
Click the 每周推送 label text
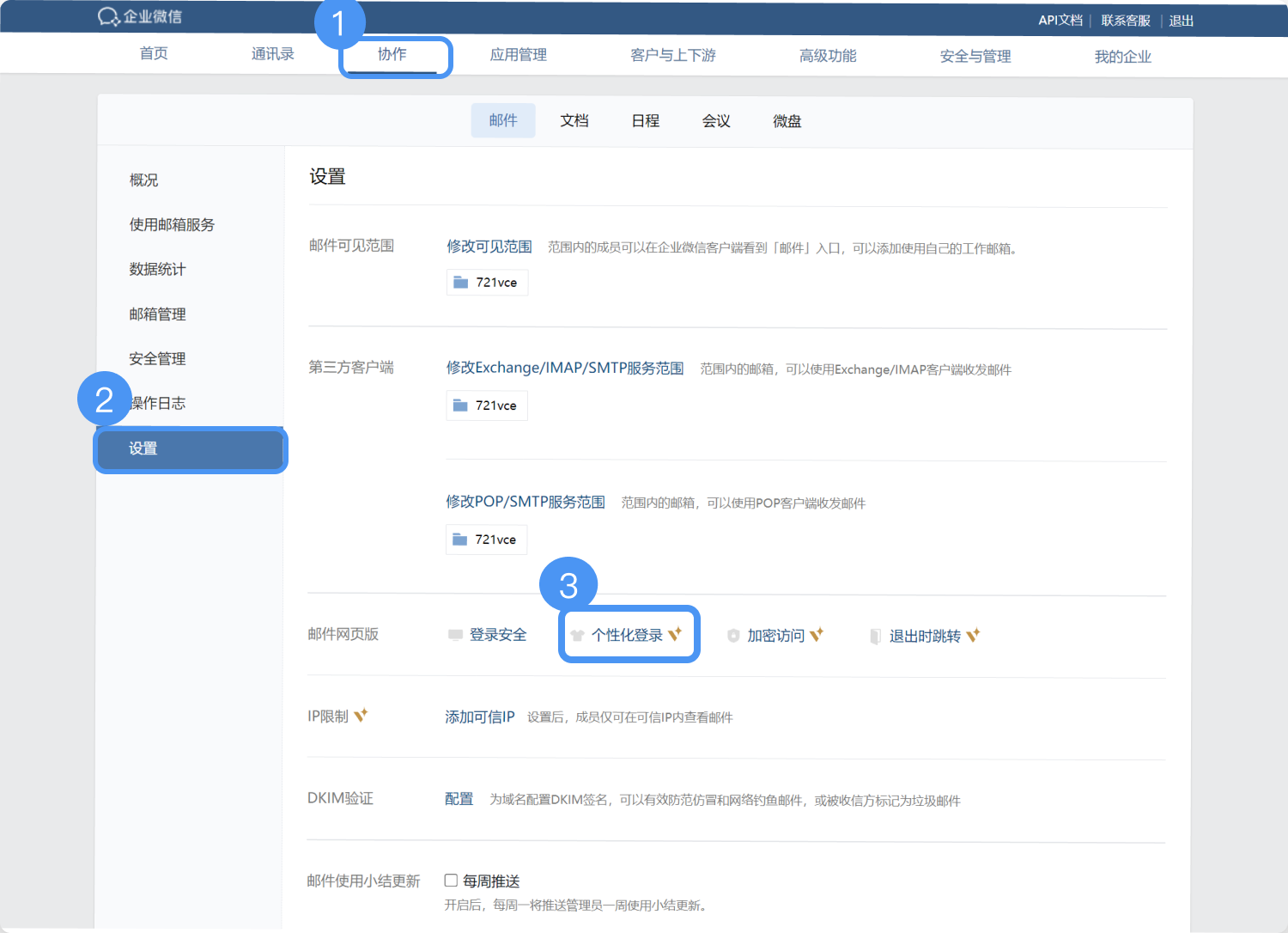pos(491,881)
